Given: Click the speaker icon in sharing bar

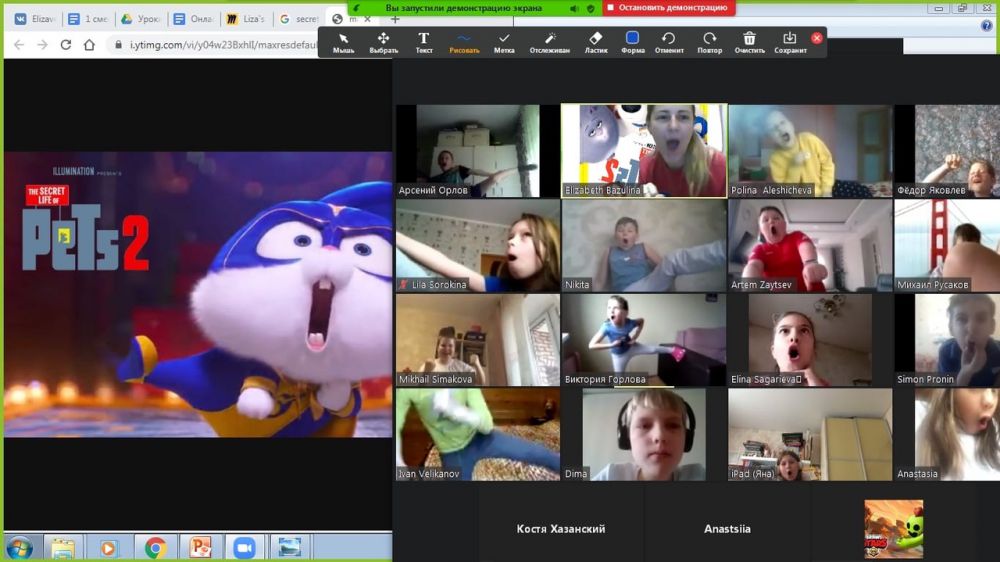Looking at the screenshot, I should tap(574, 8).
